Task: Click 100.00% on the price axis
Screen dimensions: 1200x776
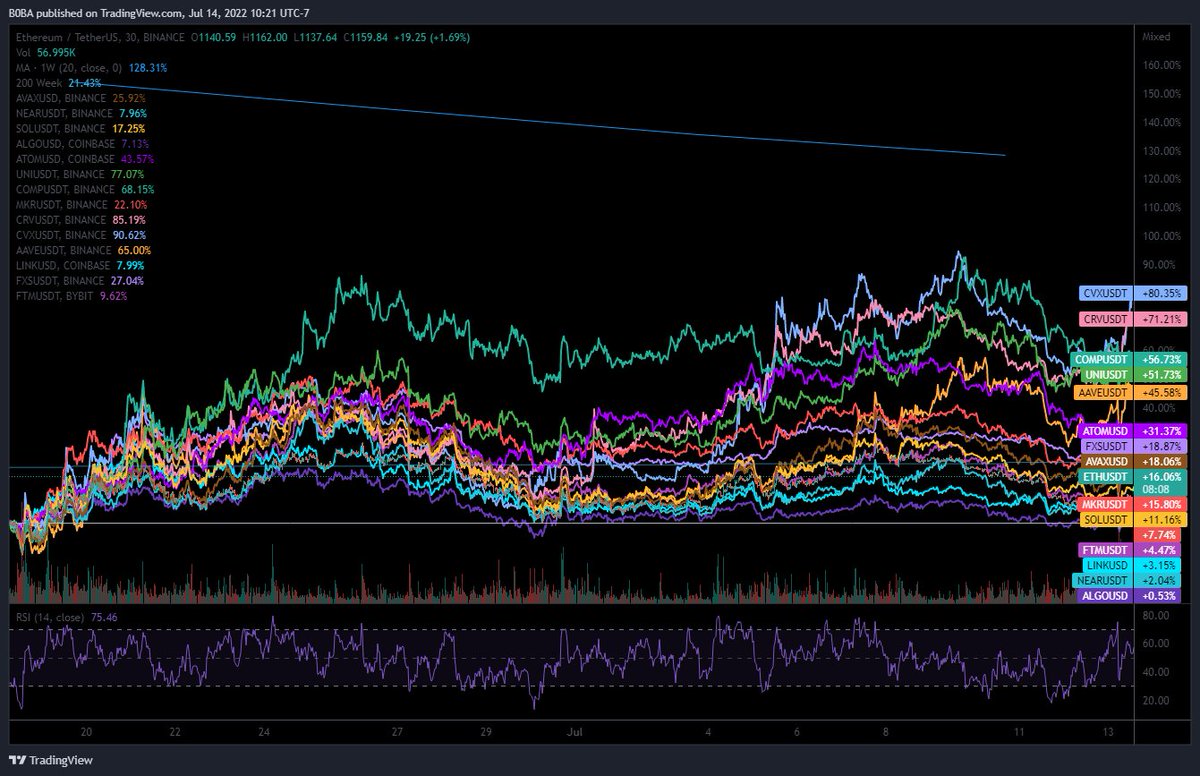Action: tap(1161, 236)
